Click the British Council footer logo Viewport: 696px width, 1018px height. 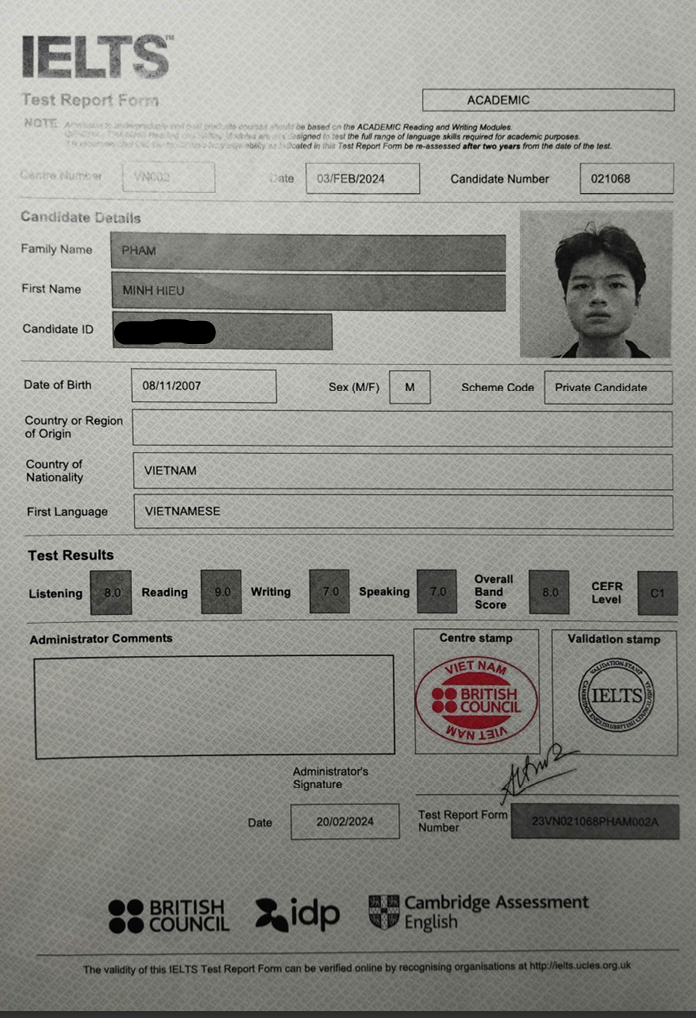[x=168, y=915]
